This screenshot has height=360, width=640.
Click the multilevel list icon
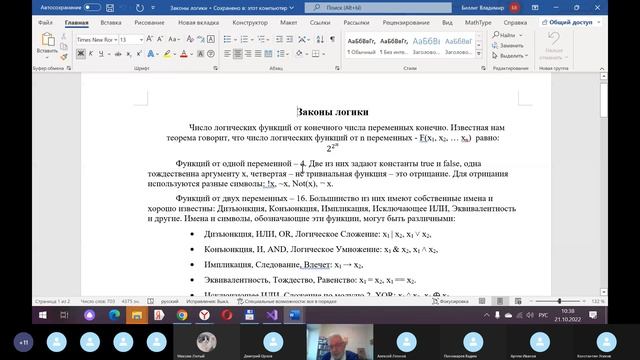tap(261, 39)
